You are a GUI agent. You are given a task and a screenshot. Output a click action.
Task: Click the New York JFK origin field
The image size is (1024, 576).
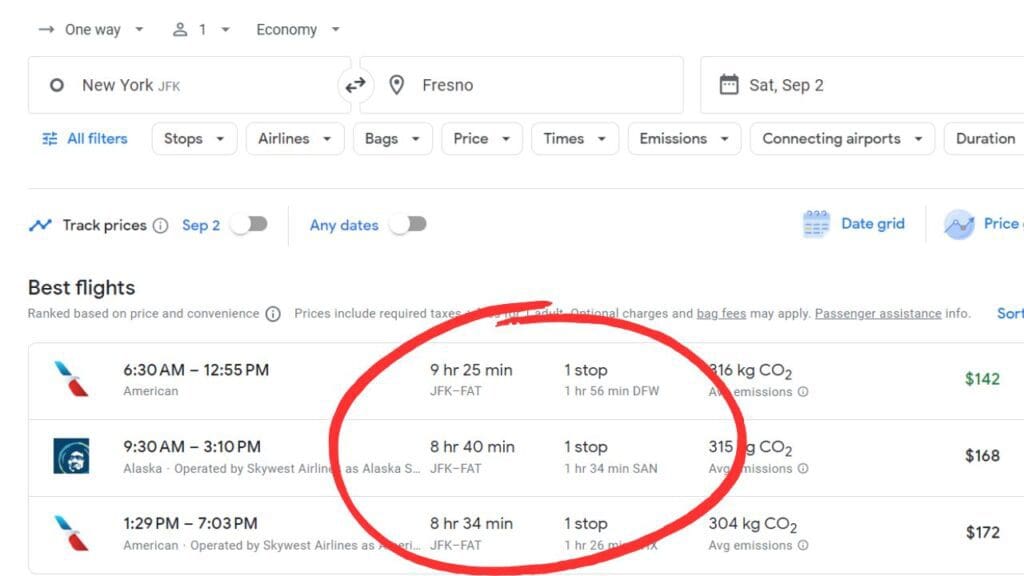[x=188, y=86]
